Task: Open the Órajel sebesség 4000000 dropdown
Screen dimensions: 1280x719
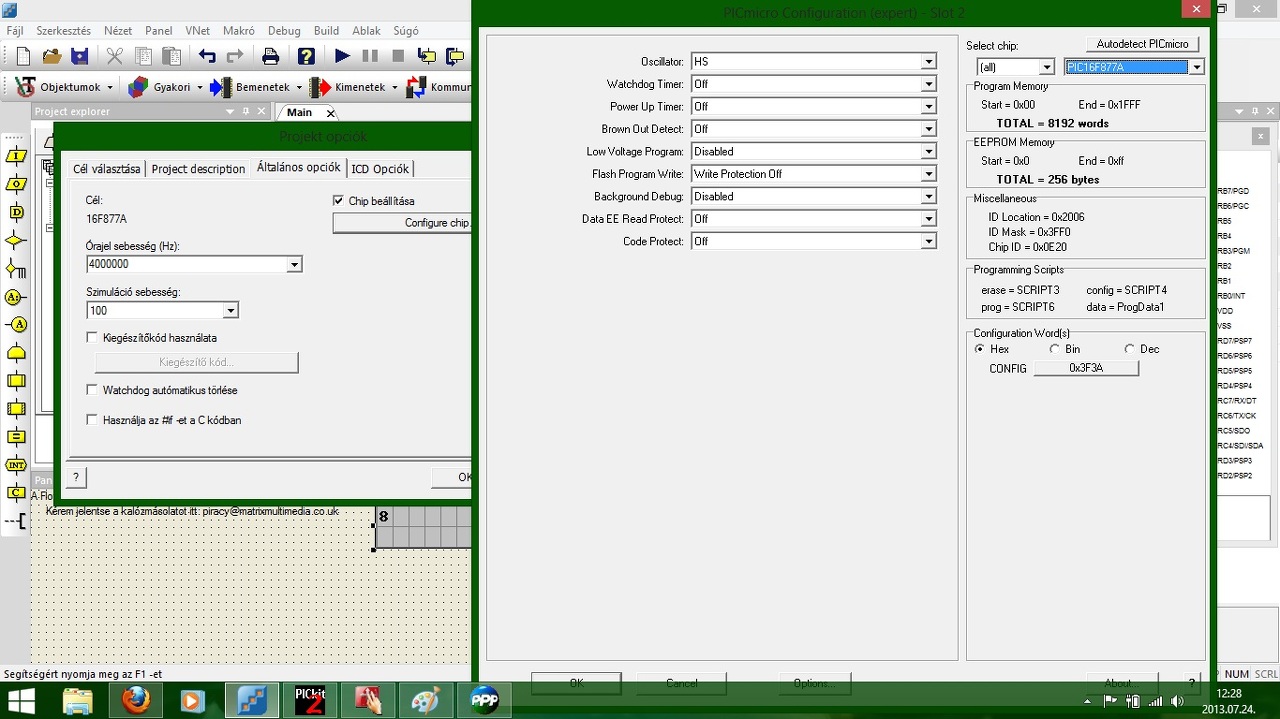Action: pyautogui.click(x=294, y=265)
